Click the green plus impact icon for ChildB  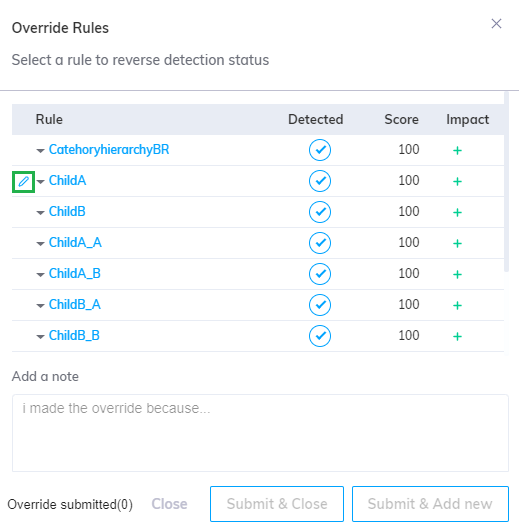point(457,212)
